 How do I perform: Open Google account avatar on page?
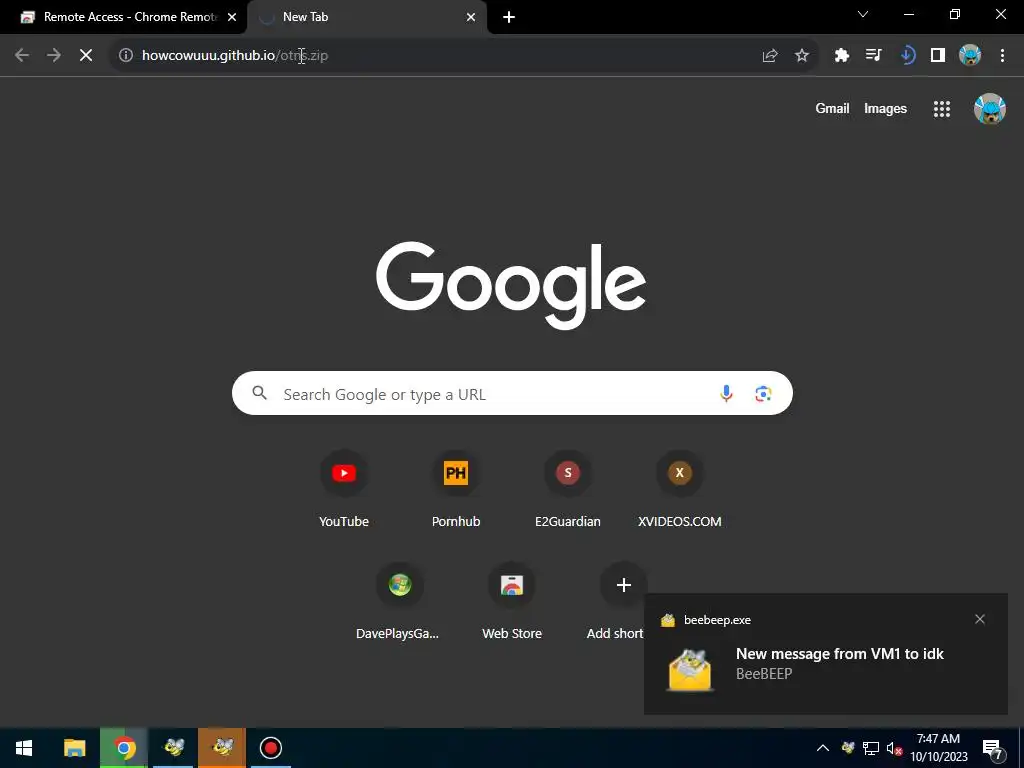(989, 109)
